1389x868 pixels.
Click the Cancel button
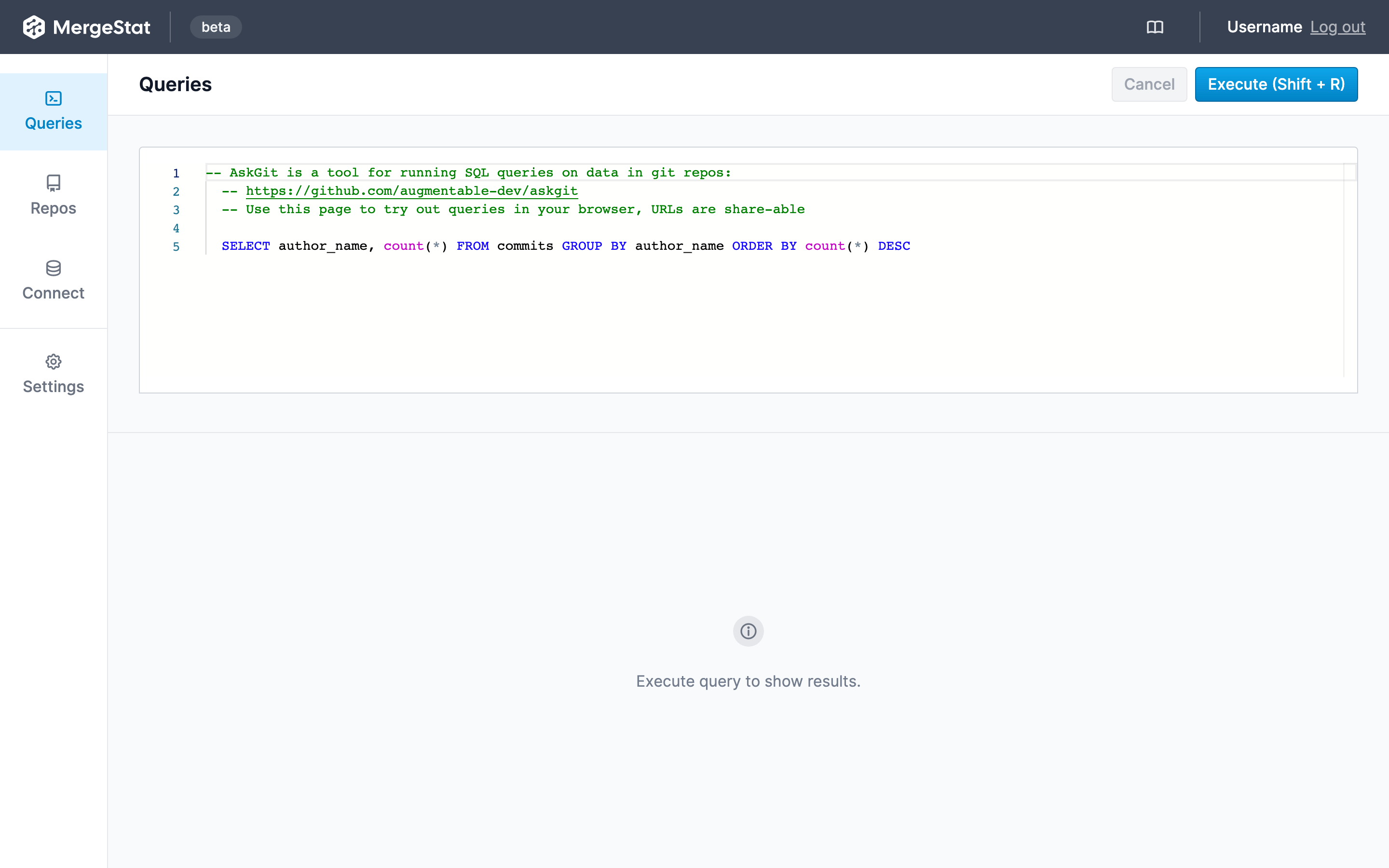(x=1149, y=84)
